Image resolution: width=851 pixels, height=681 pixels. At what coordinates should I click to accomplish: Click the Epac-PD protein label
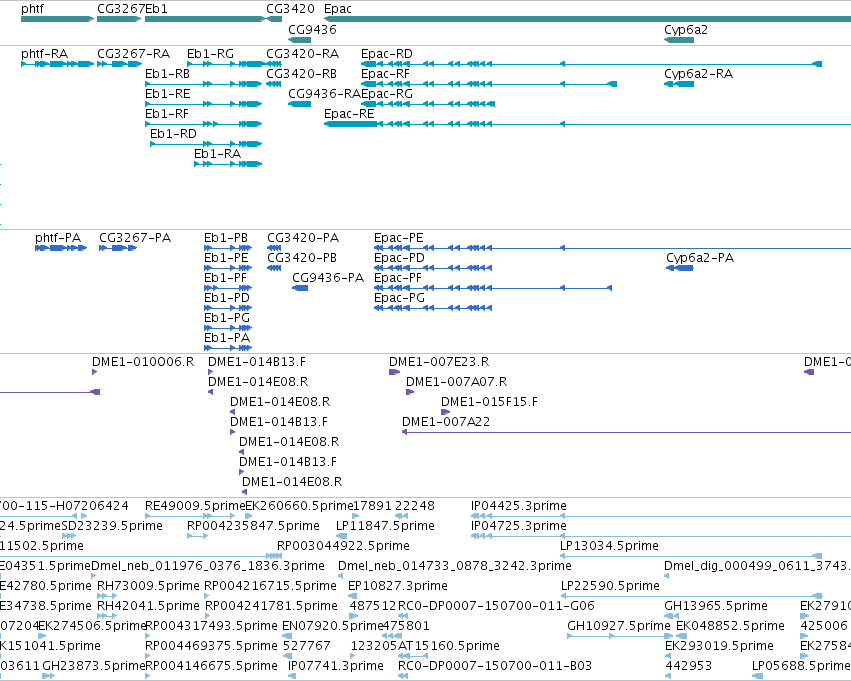click(399, 258)
